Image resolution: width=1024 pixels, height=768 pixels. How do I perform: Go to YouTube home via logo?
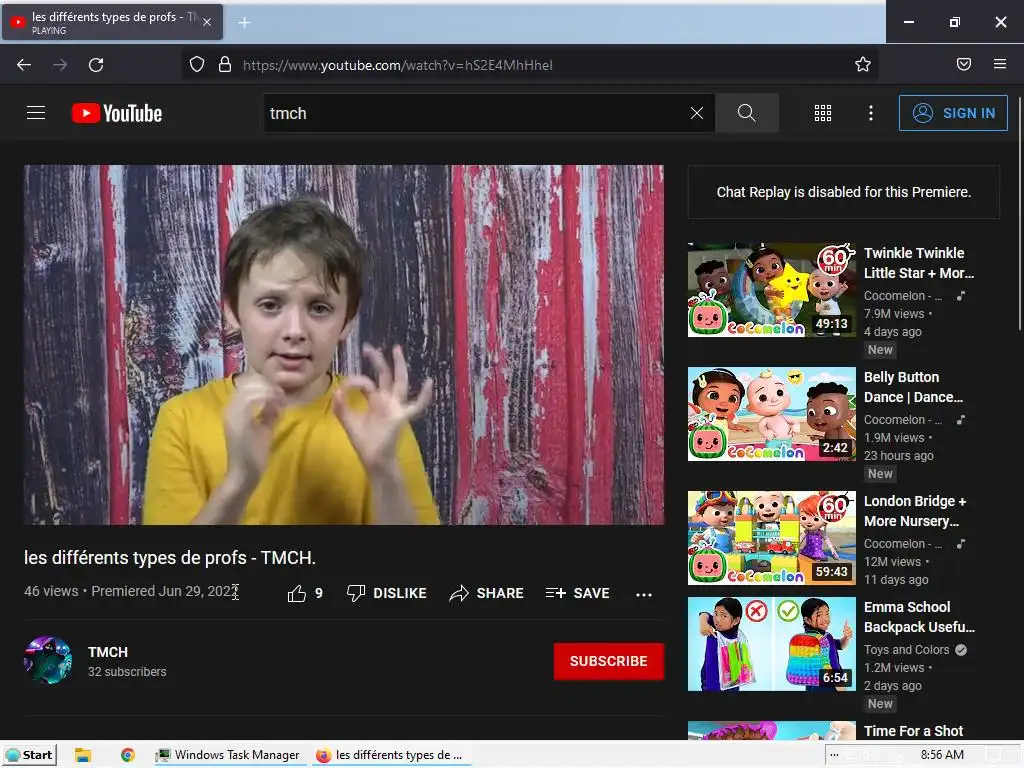(117, 113)
